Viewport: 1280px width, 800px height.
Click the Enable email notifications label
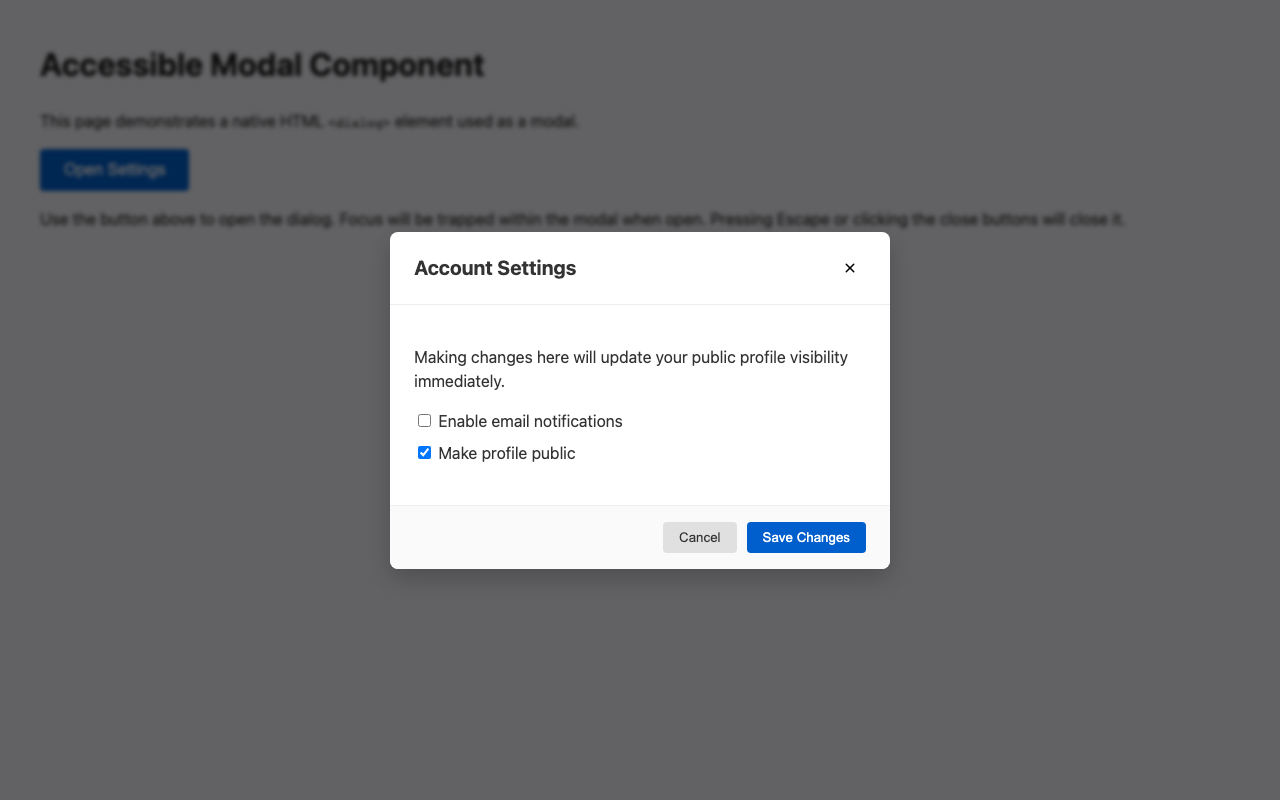click(x=530, y=421)
